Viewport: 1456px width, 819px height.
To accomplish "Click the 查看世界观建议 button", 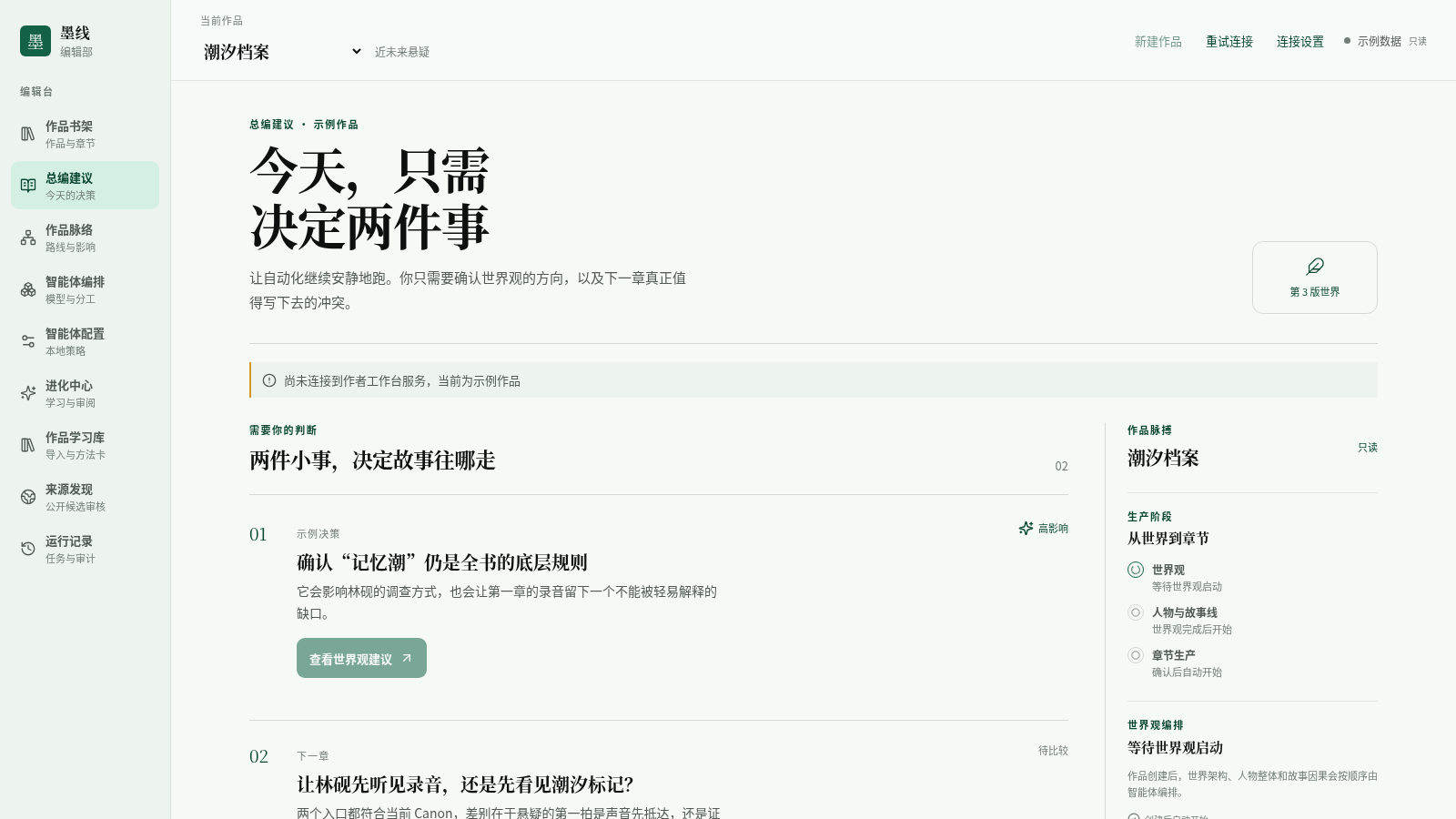I will click(x=361, y=658).
